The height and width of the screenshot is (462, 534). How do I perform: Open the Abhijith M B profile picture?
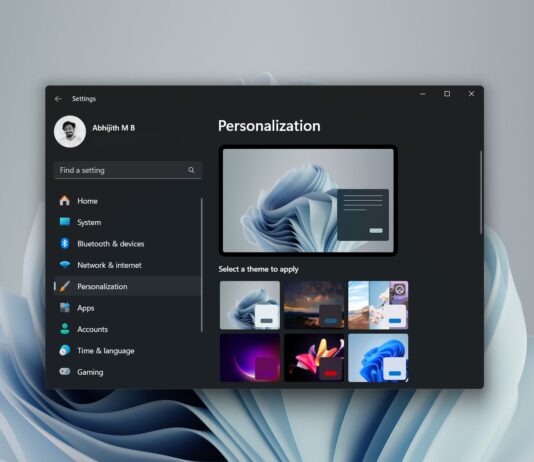70,131
